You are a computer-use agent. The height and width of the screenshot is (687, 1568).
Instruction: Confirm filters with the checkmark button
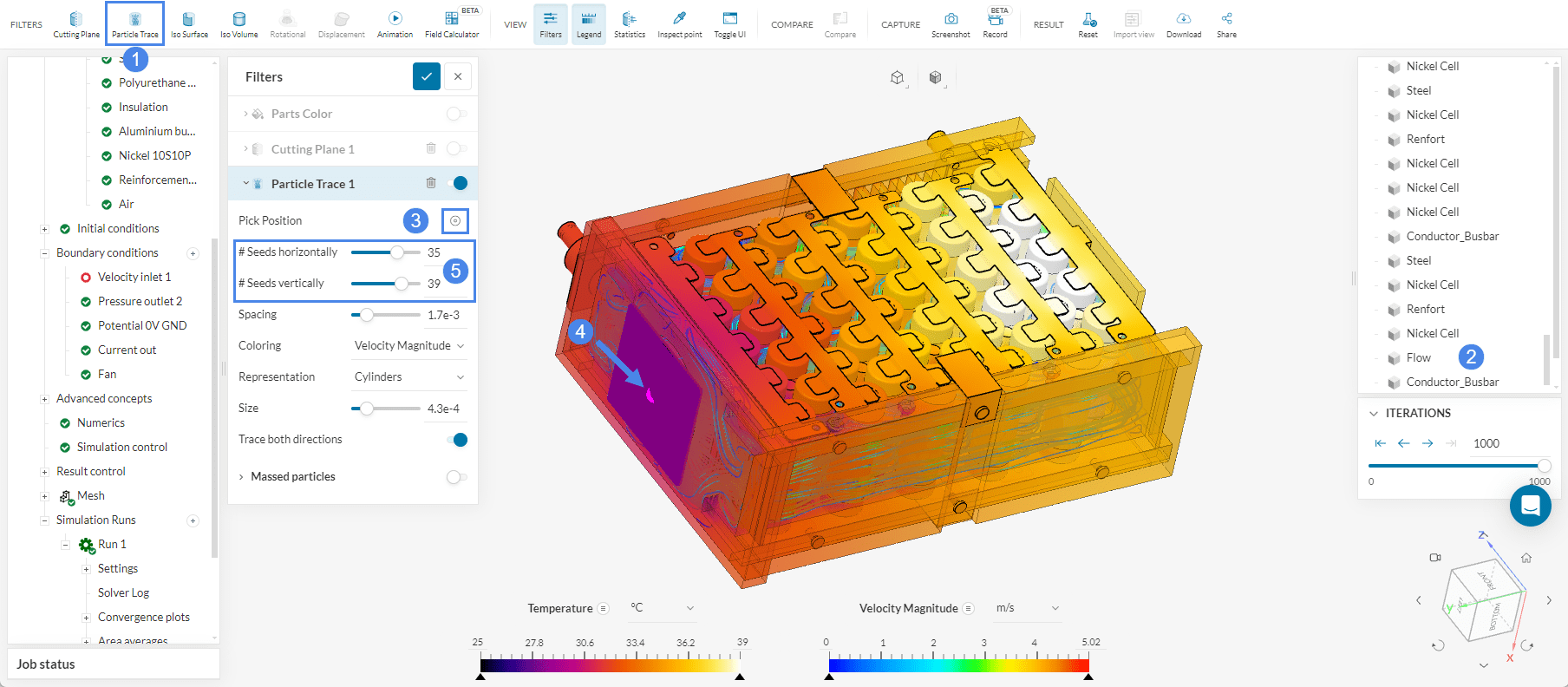coord(426,76)
